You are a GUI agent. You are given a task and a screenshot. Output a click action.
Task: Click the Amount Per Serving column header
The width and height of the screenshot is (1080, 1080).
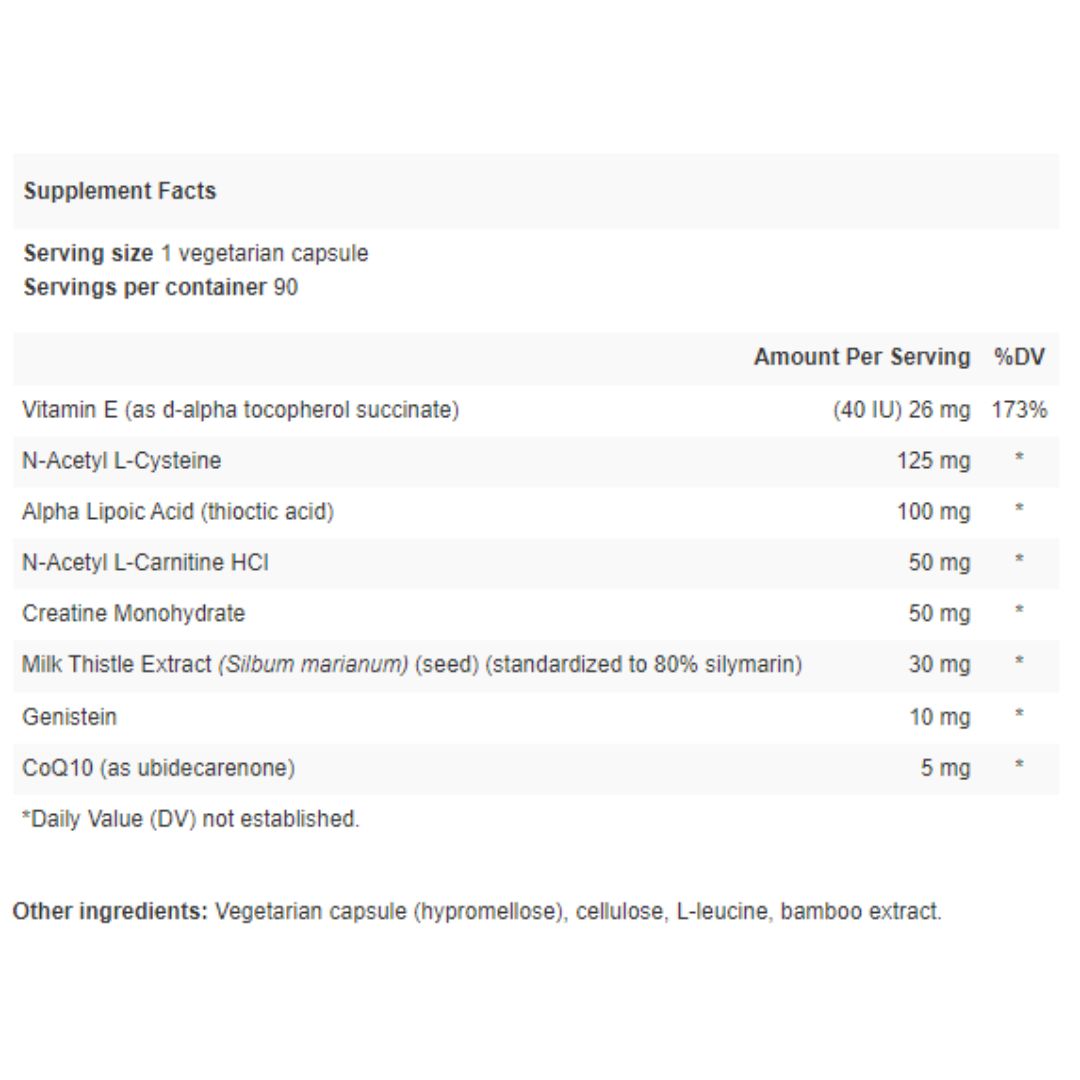pos(862,357)
